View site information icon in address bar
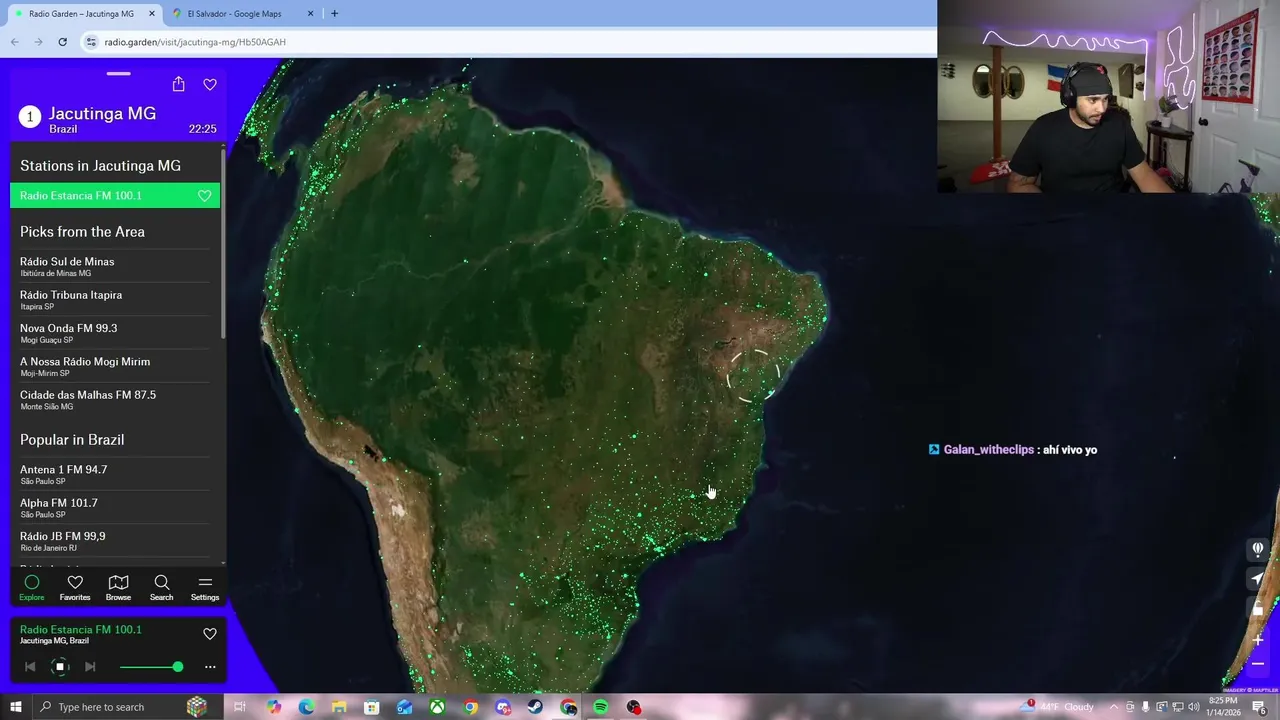The width and height of the screenshot is (1280, 720). pos(91,42)
